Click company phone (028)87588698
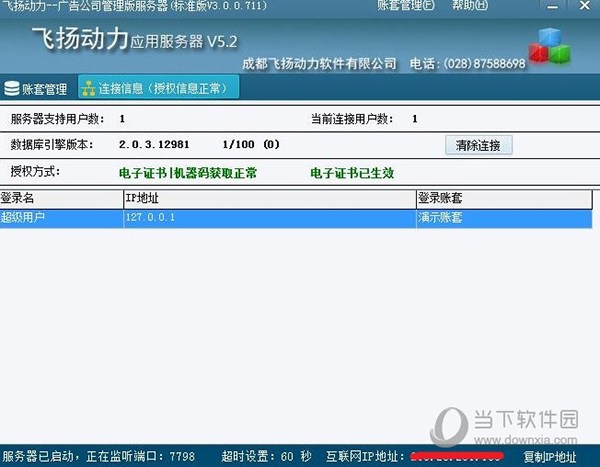The height and width of the screenshot is (467, 600). [x=484, y=64]
